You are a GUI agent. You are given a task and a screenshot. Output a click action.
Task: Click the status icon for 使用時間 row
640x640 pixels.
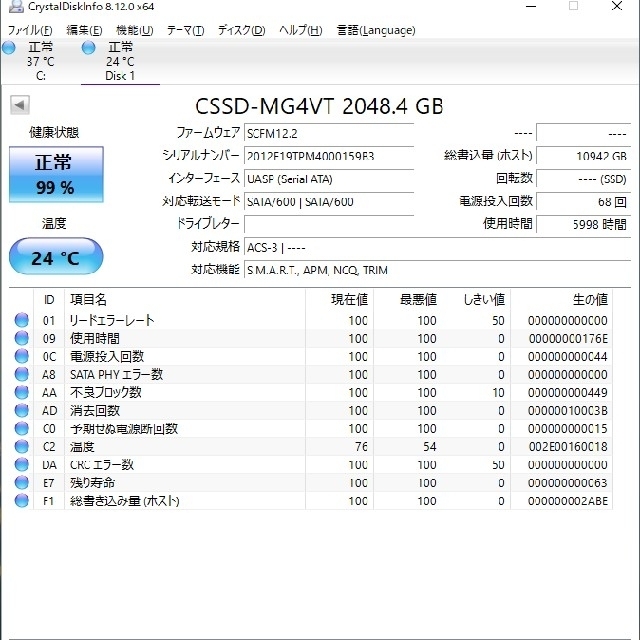click(x=22, y=338)
